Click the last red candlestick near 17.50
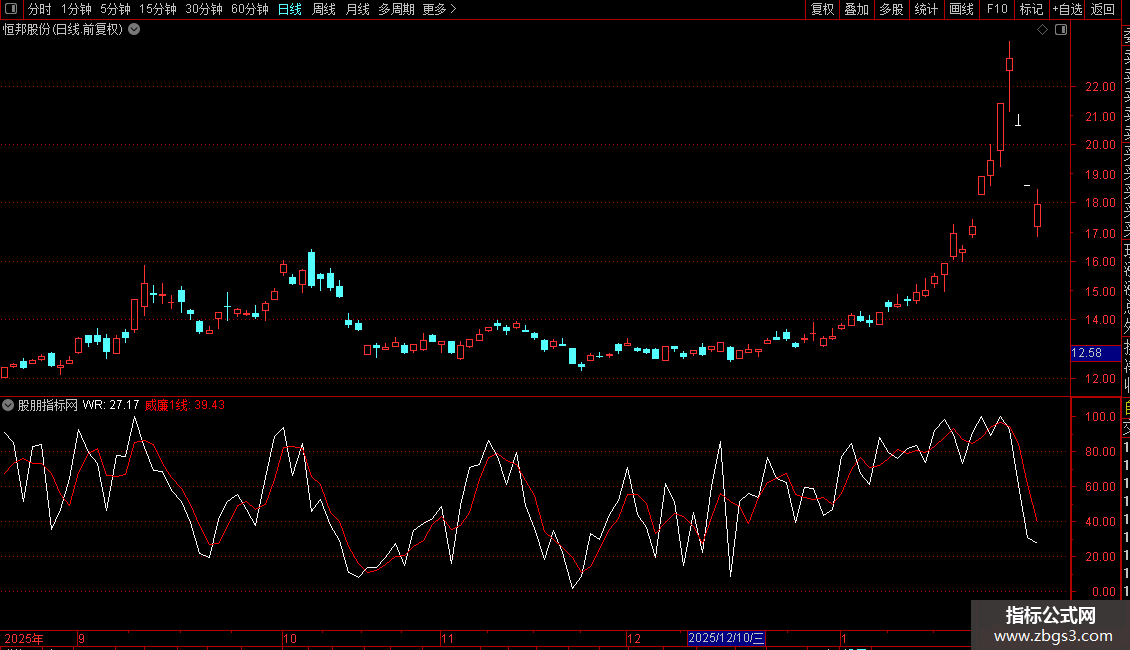Screen dimensions: 1130x650 pos(1038,215)
